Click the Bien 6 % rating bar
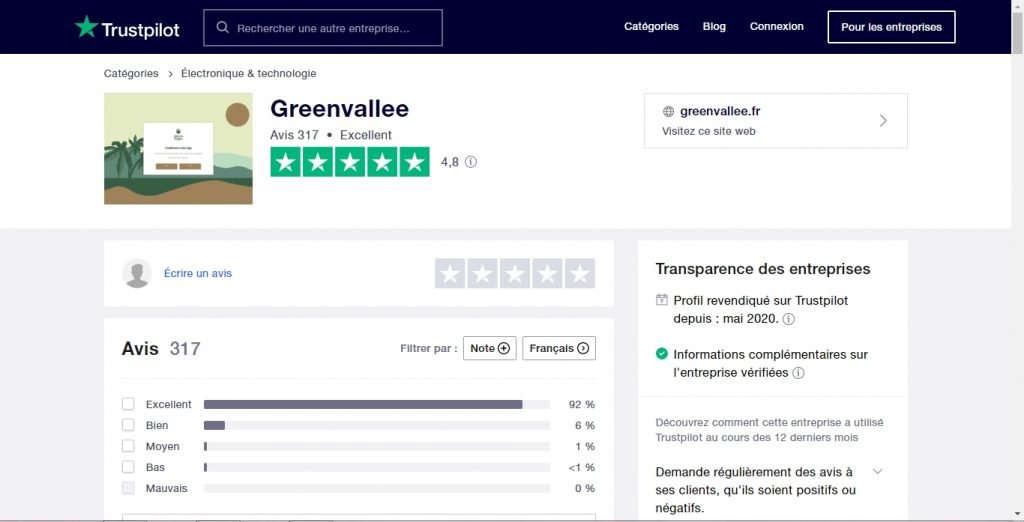 377,425
